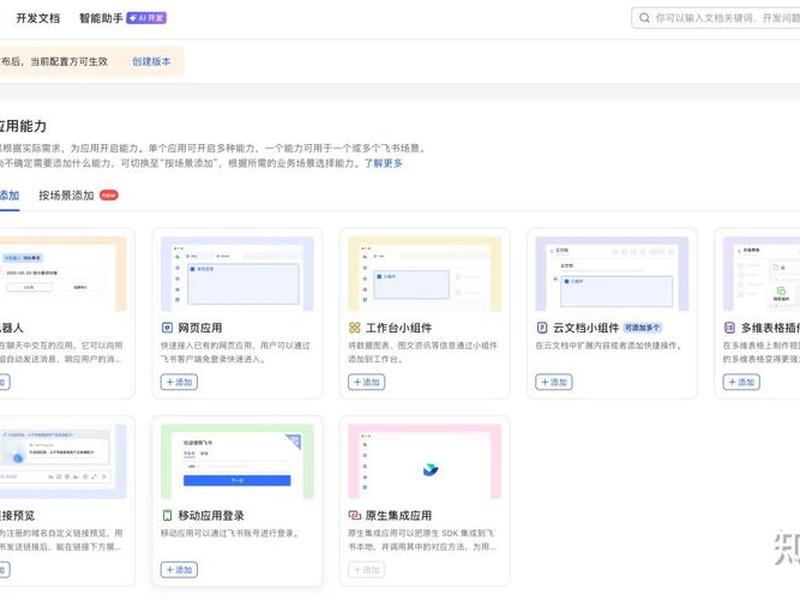This screenshot has height=600, width=800.
Task: Click the 移动应用登录 phone icon
Action: [167, 515]
